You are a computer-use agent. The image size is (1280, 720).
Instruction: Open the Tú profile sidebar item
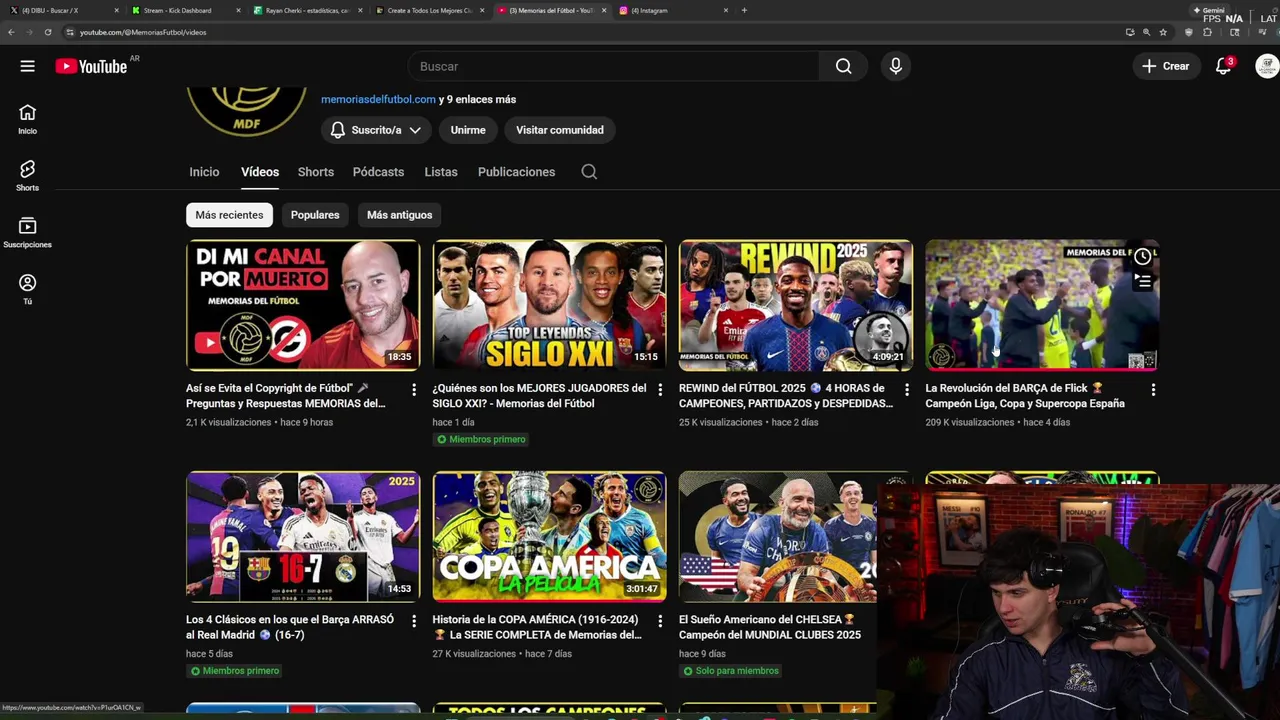[x=27, y=289]
